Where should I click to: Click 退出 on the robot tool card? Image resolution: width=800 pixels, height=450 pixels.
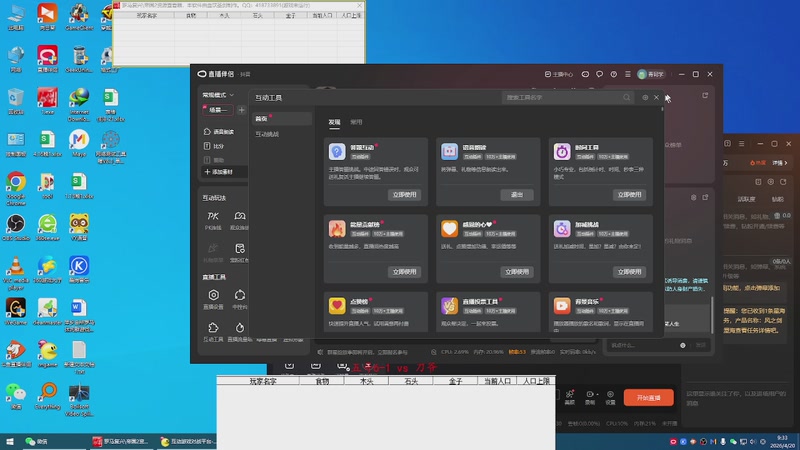517,195
